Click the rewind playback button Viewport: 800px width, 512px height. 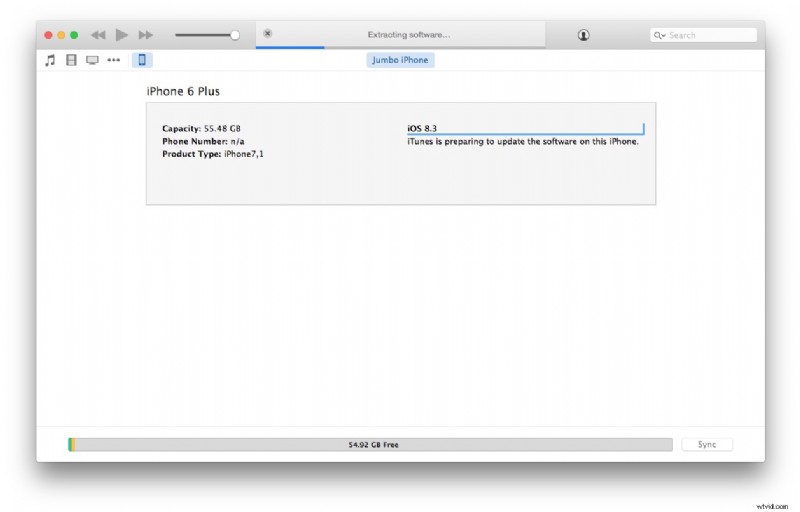(x=98, y=35)
